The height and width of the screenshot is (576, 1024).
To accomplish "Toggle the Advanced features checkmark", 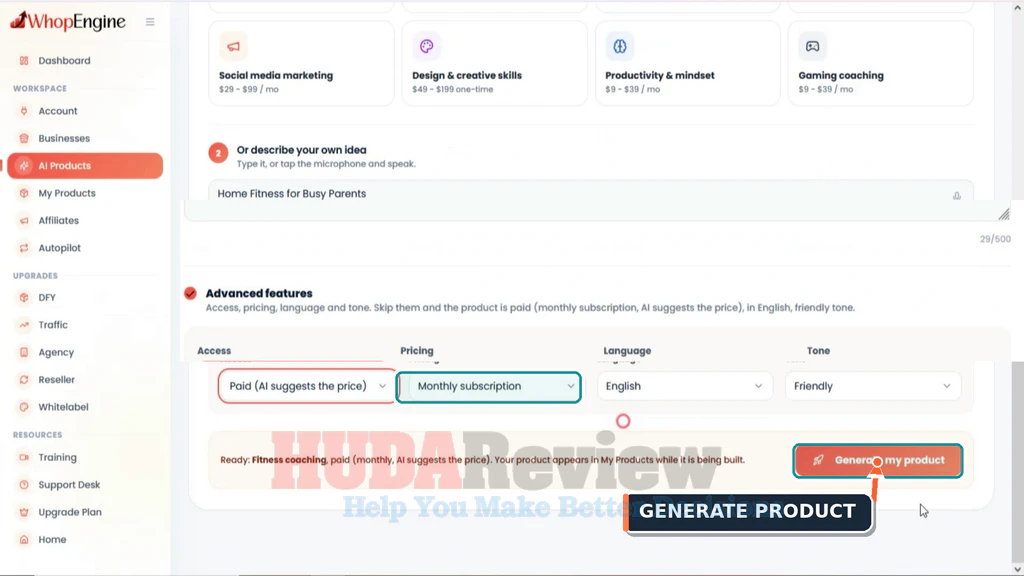I will [x=190, y=293].
